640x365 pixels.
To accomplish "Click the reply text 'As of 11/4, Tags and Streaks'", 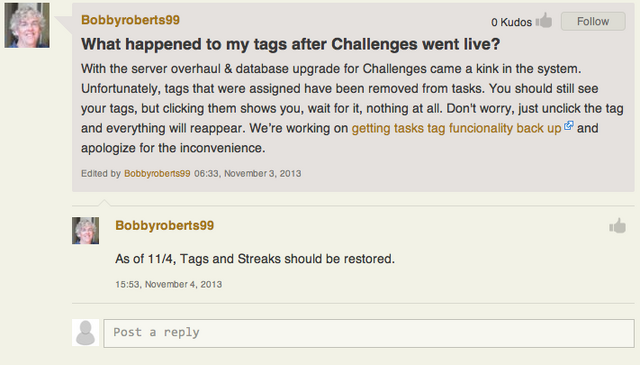I will coord(198,259).
